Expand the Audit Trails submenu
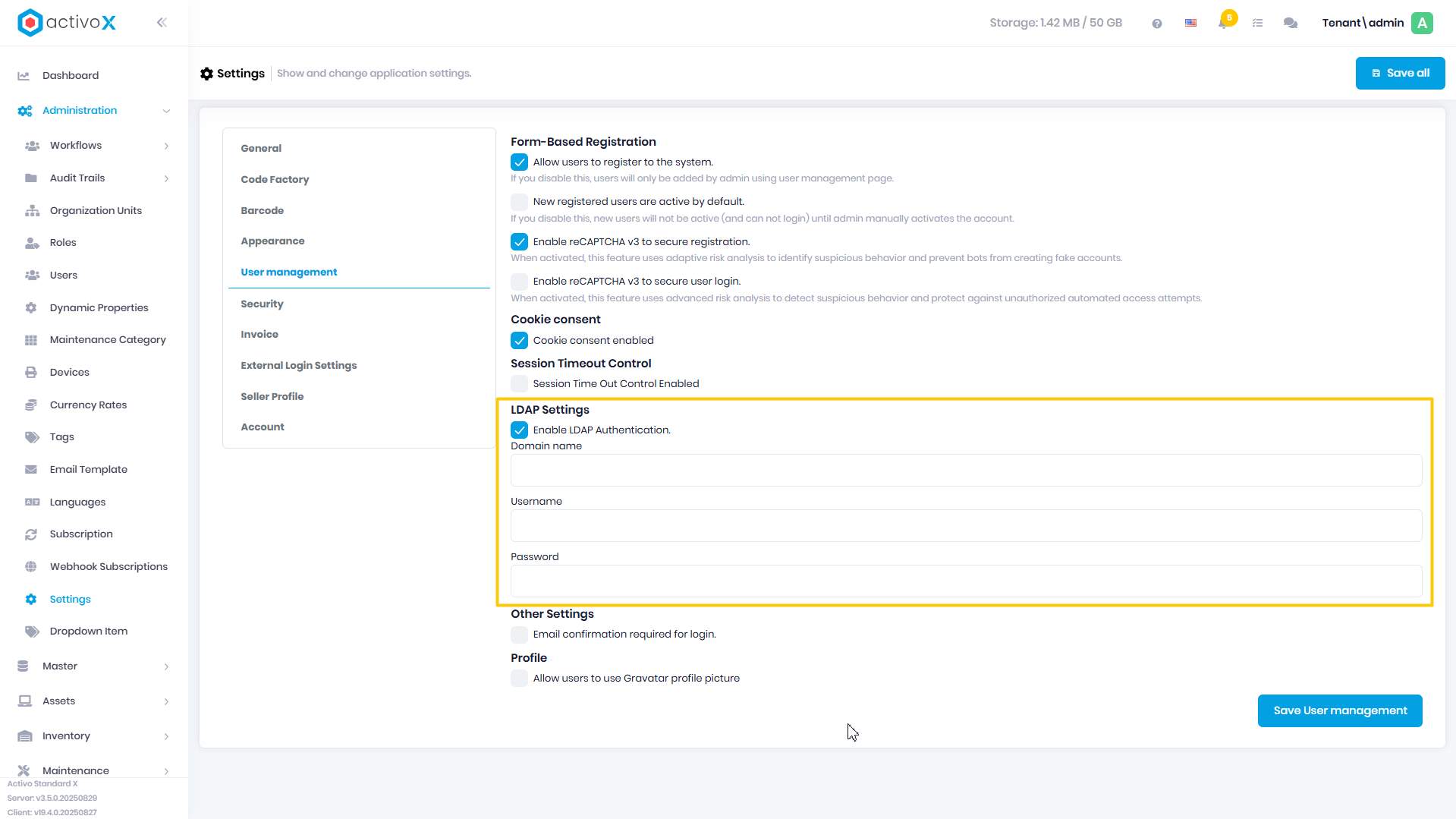Screen dimensions: 1456x819 (166, 178)
